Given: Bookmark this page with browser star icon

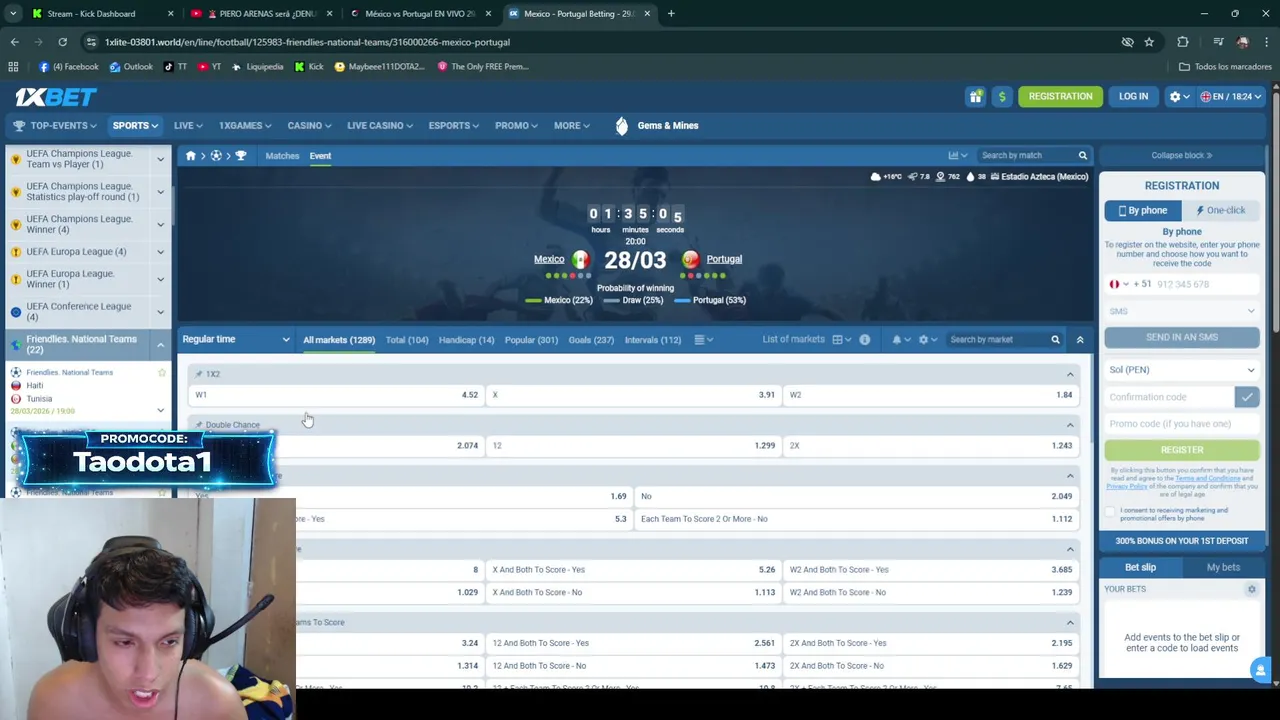Looking at the screenshot, I should click(x=1149, y=42).
